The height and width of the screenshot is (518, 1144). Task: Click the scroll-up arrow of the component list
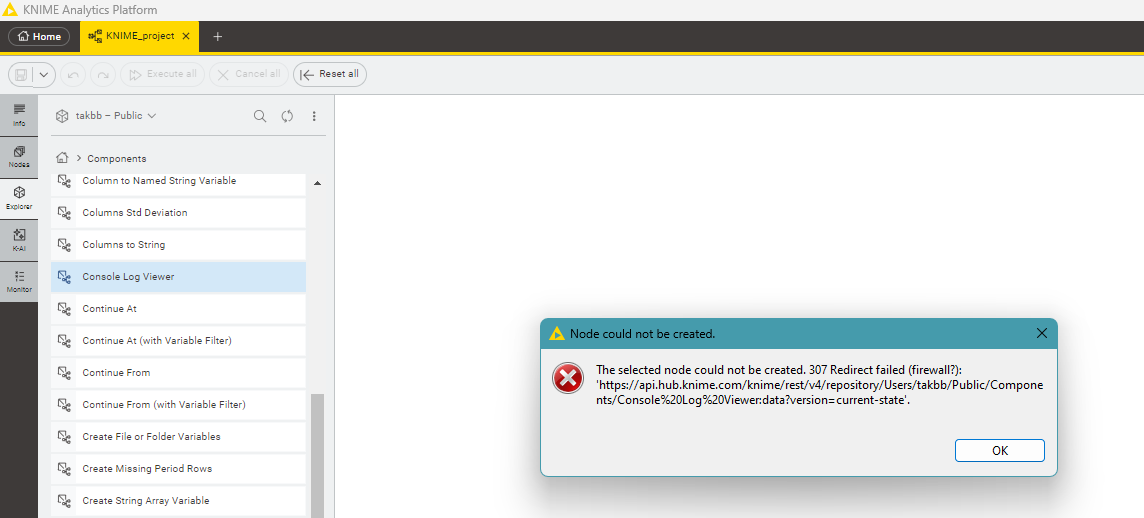click(x=317, y=183)
